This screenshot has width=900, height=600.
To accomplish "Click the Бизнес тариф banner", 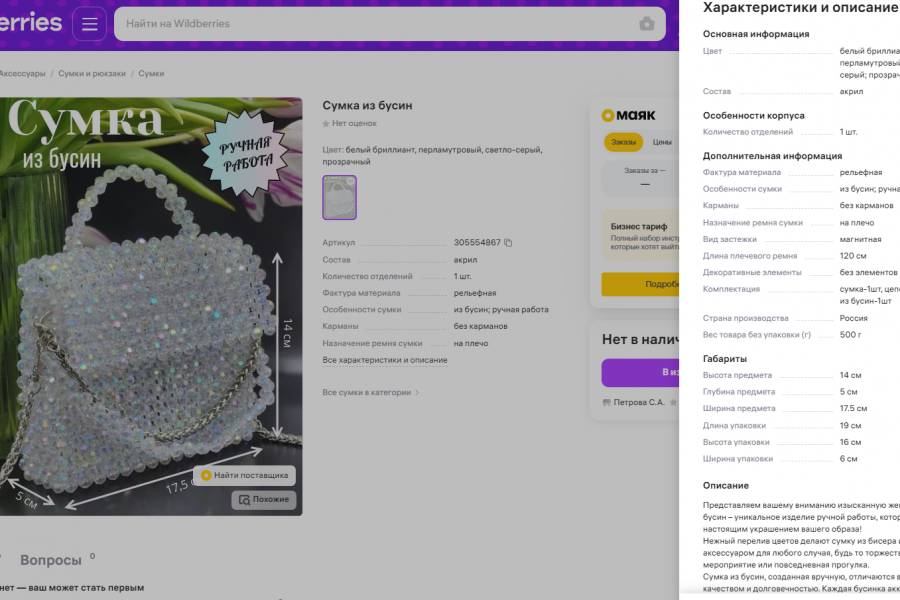I will (x=640, y=235).
